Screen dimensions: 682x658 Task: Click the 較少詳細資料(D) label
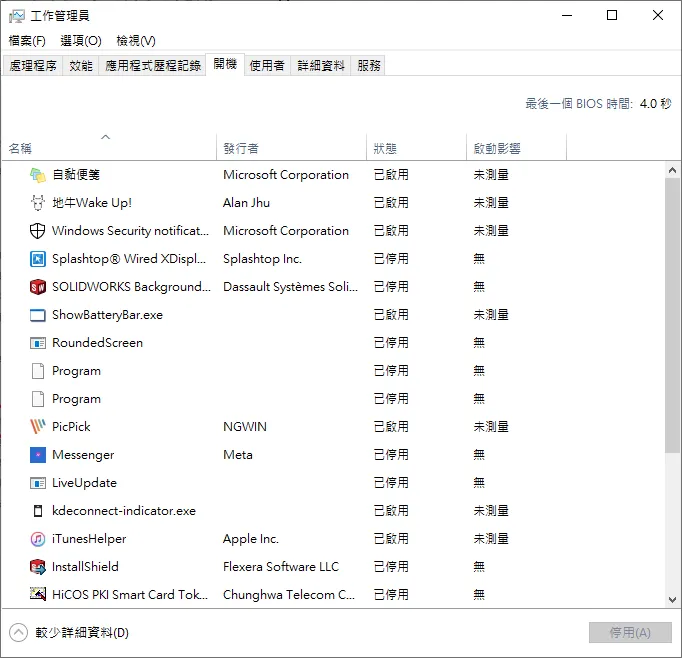coord(82,633)
